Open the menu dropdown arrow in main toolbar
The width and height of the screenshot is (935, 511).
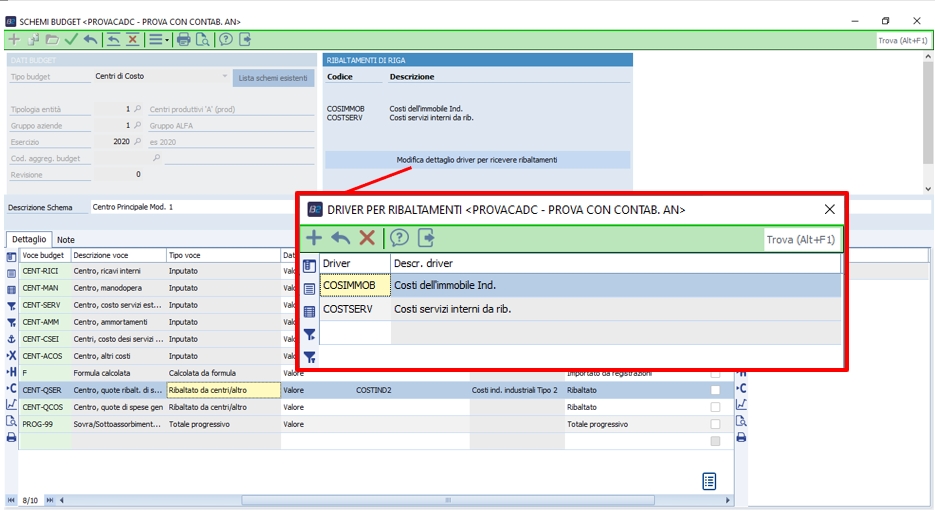tap(168, 41)
